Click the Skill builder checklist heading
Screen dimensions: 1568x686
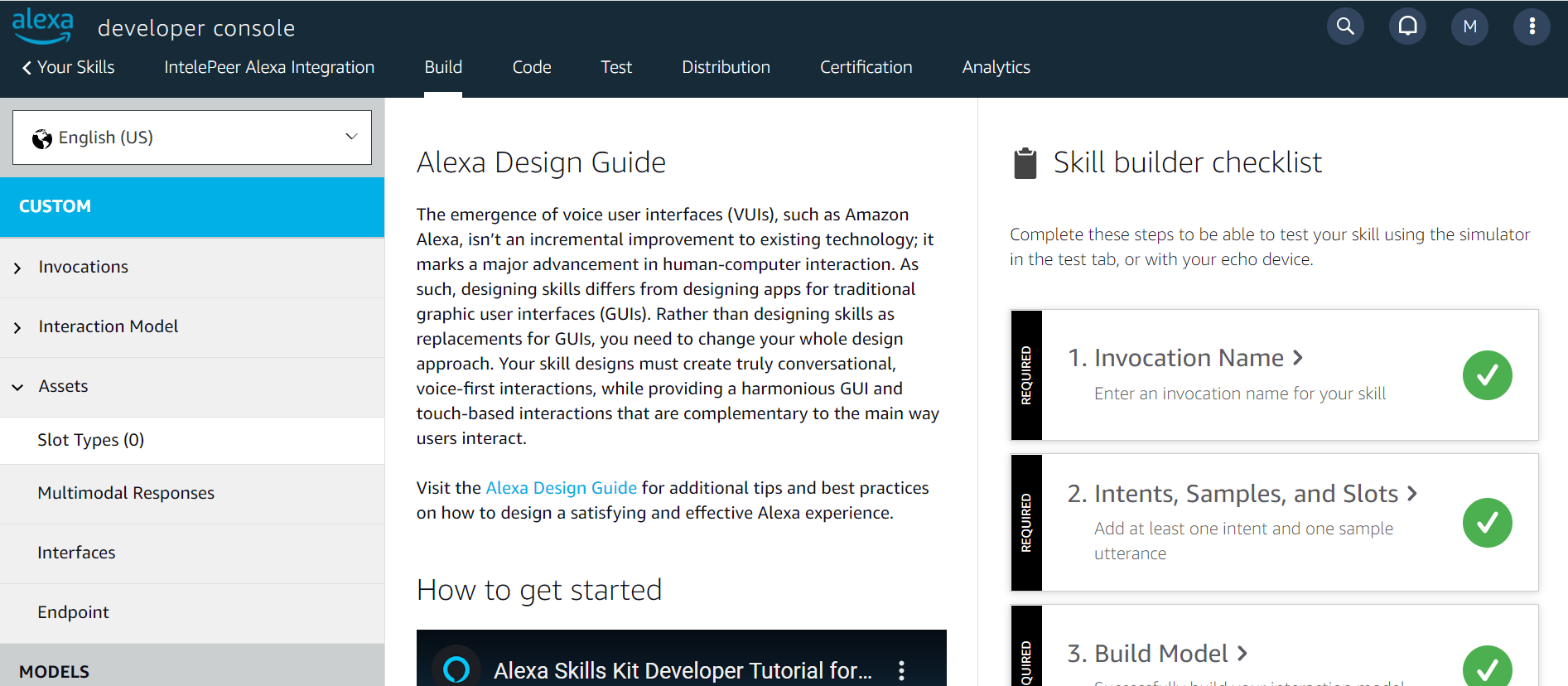coord(1187,162)
